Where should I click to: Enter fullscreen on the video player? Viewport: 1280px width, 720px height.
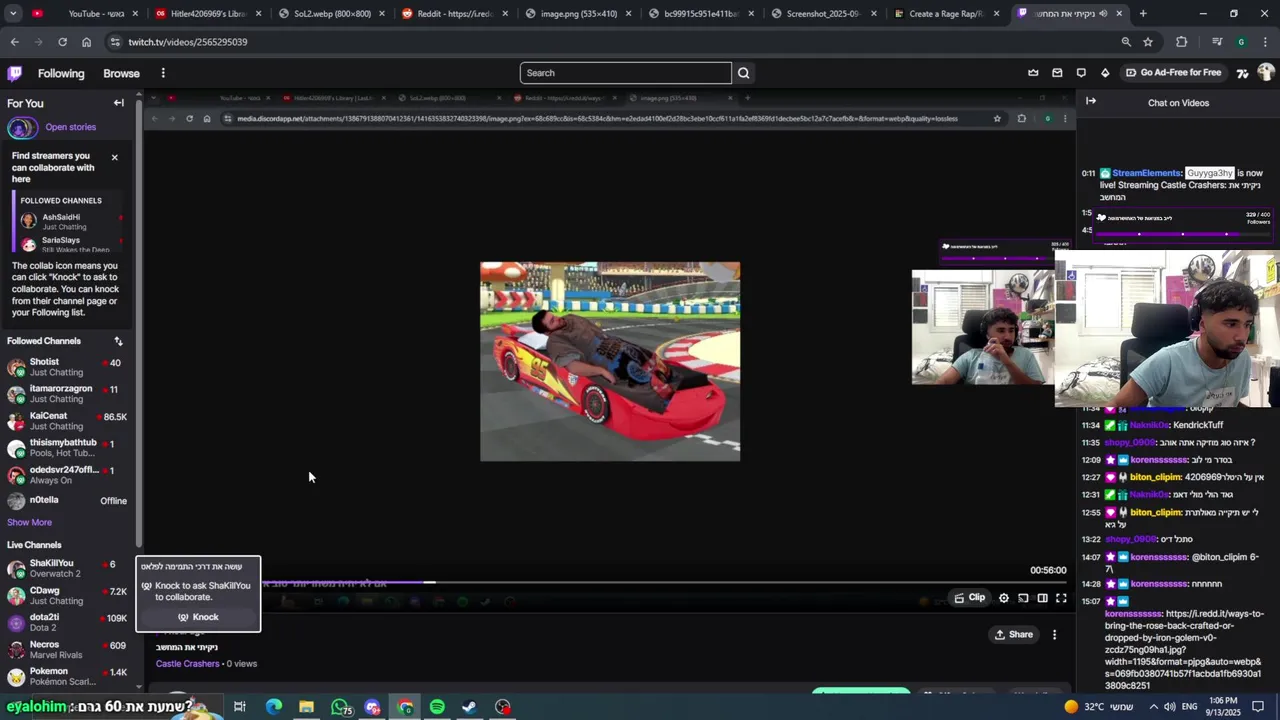click(1061, 598)
